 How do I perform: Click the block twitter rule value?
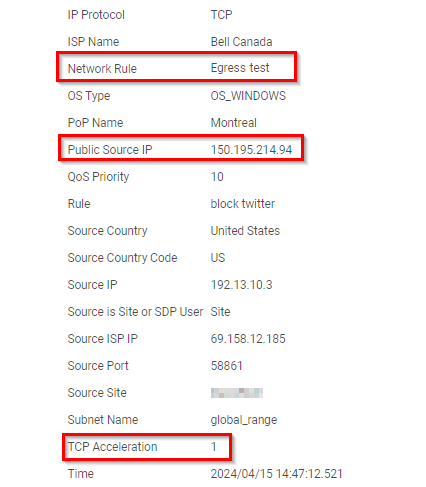pyautogui.click(x=243, y=204)
